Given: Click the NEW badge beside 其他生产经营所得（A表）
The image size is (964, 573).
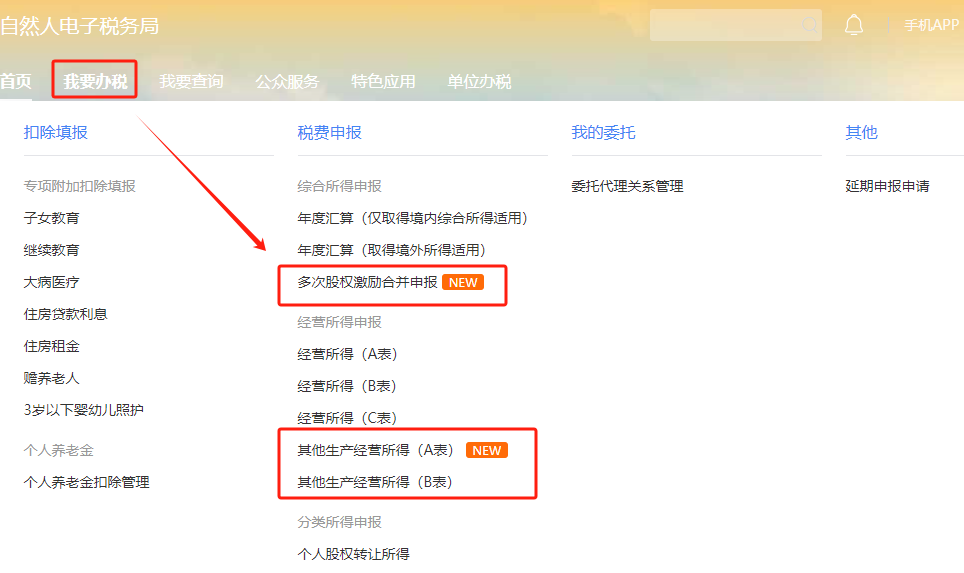Looking at the screenshot, I should (487, 450).
